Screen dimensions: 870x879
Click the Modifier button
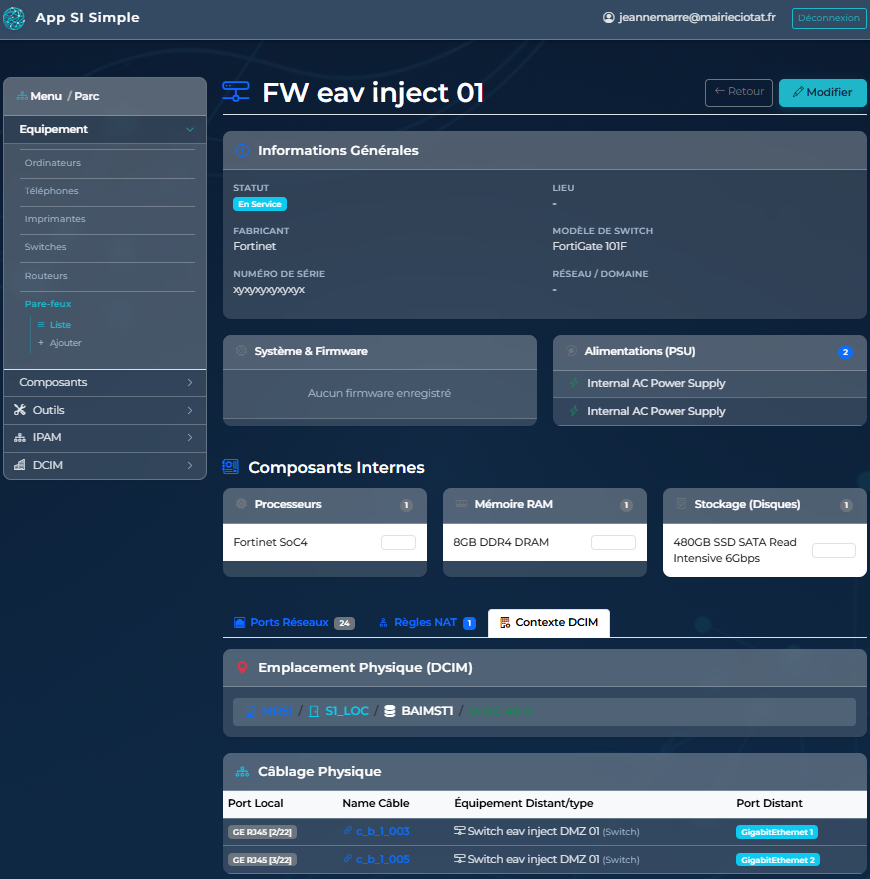point(822,92)
